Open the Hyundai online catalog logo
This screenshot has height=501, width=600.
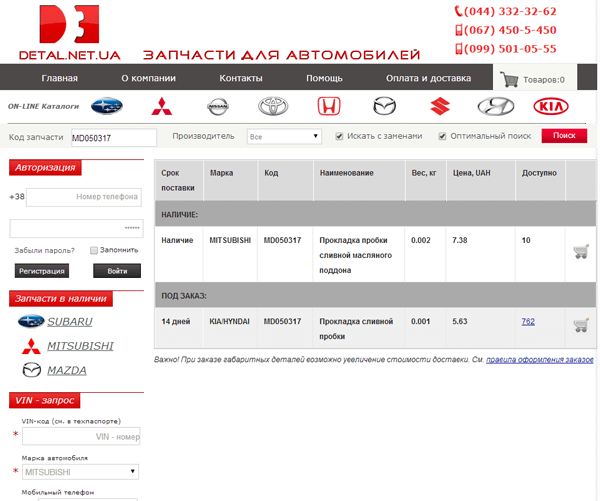click(x=496, y=106)
